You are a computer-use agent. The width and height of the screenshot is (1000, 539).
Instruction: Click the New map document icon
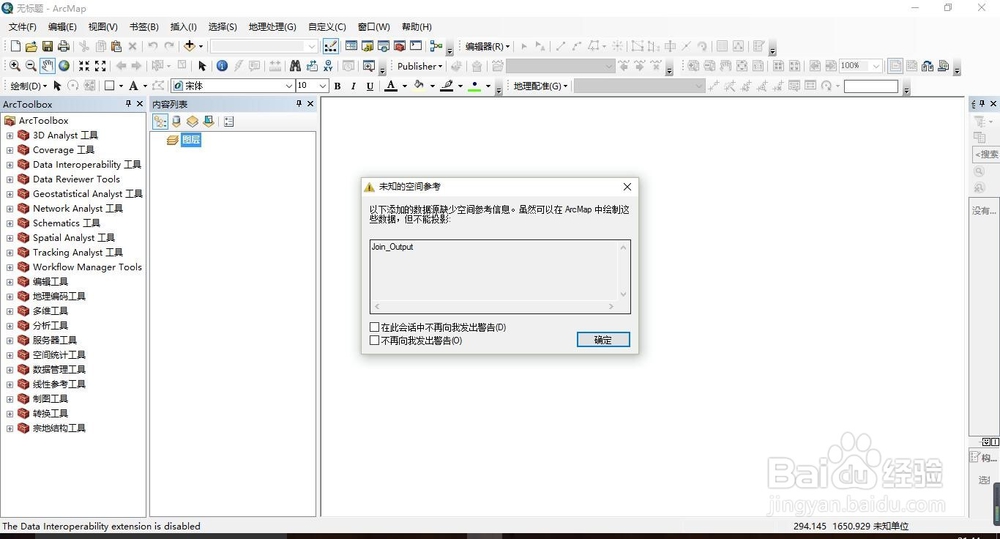[x=15, y=46]
